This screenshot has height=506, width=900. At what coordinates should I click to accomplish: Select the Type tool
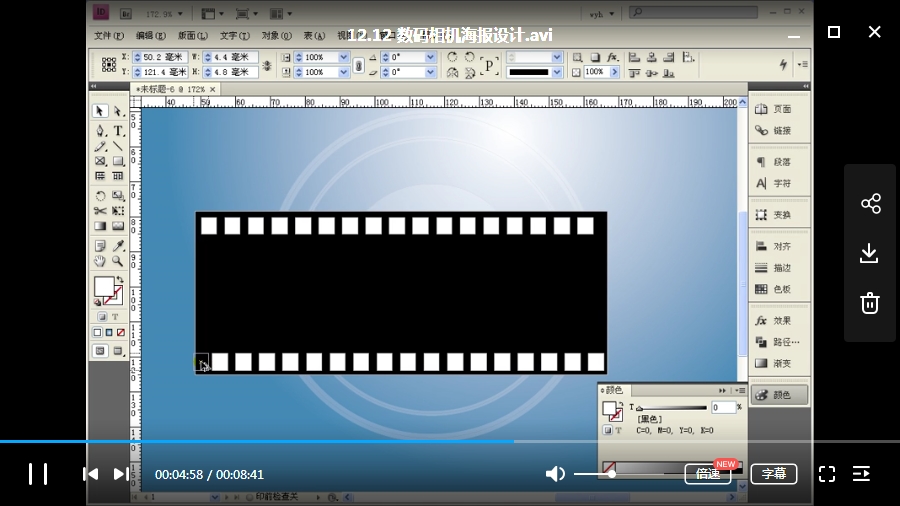click(x=118, y=131)
